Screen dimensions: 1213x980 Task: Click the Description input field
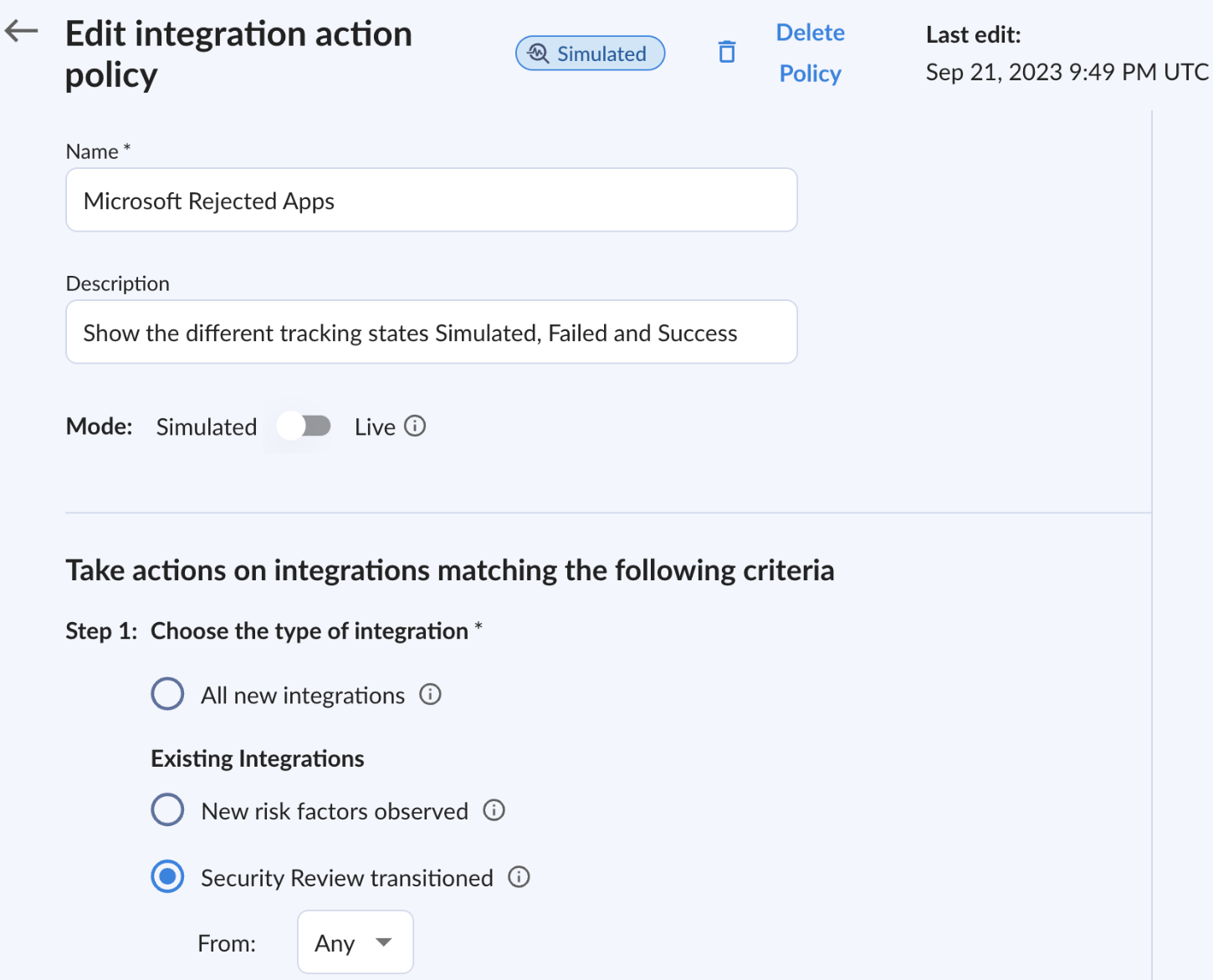[431, 333]
